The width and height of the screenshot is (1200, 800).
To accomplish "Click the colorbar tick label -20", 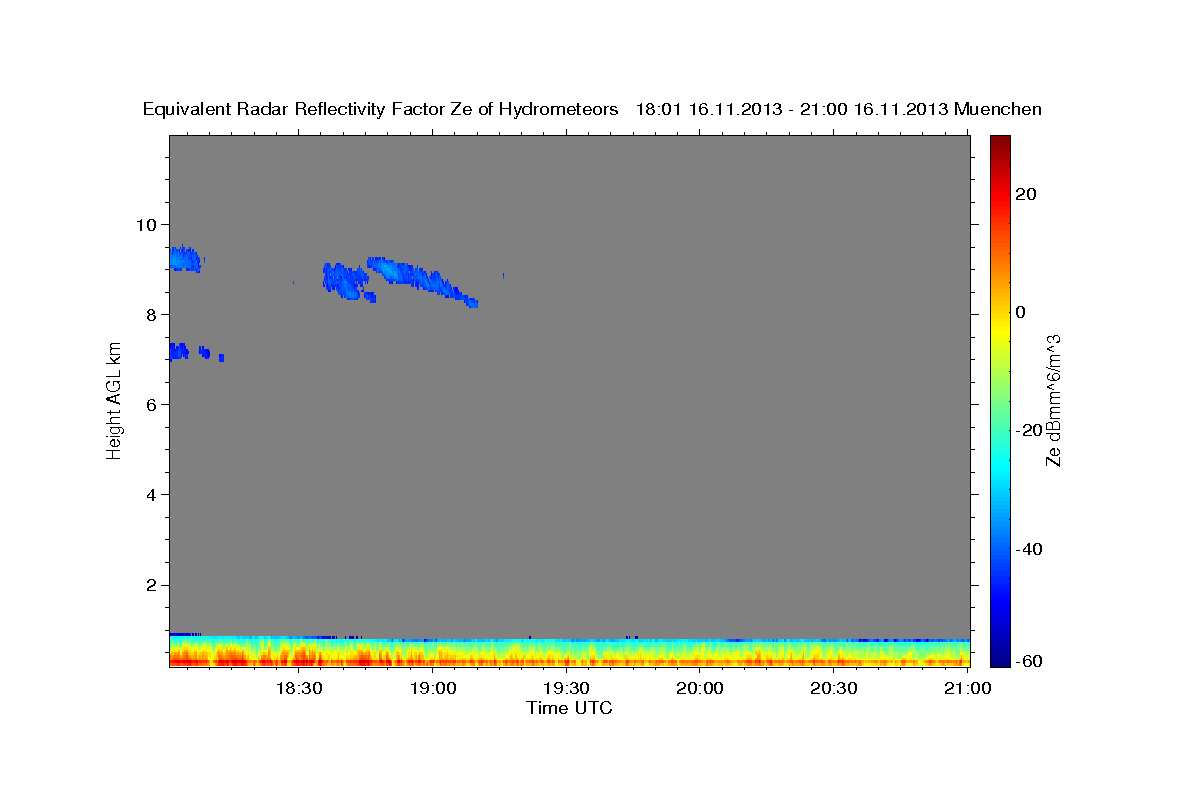I will (1029, 430).
